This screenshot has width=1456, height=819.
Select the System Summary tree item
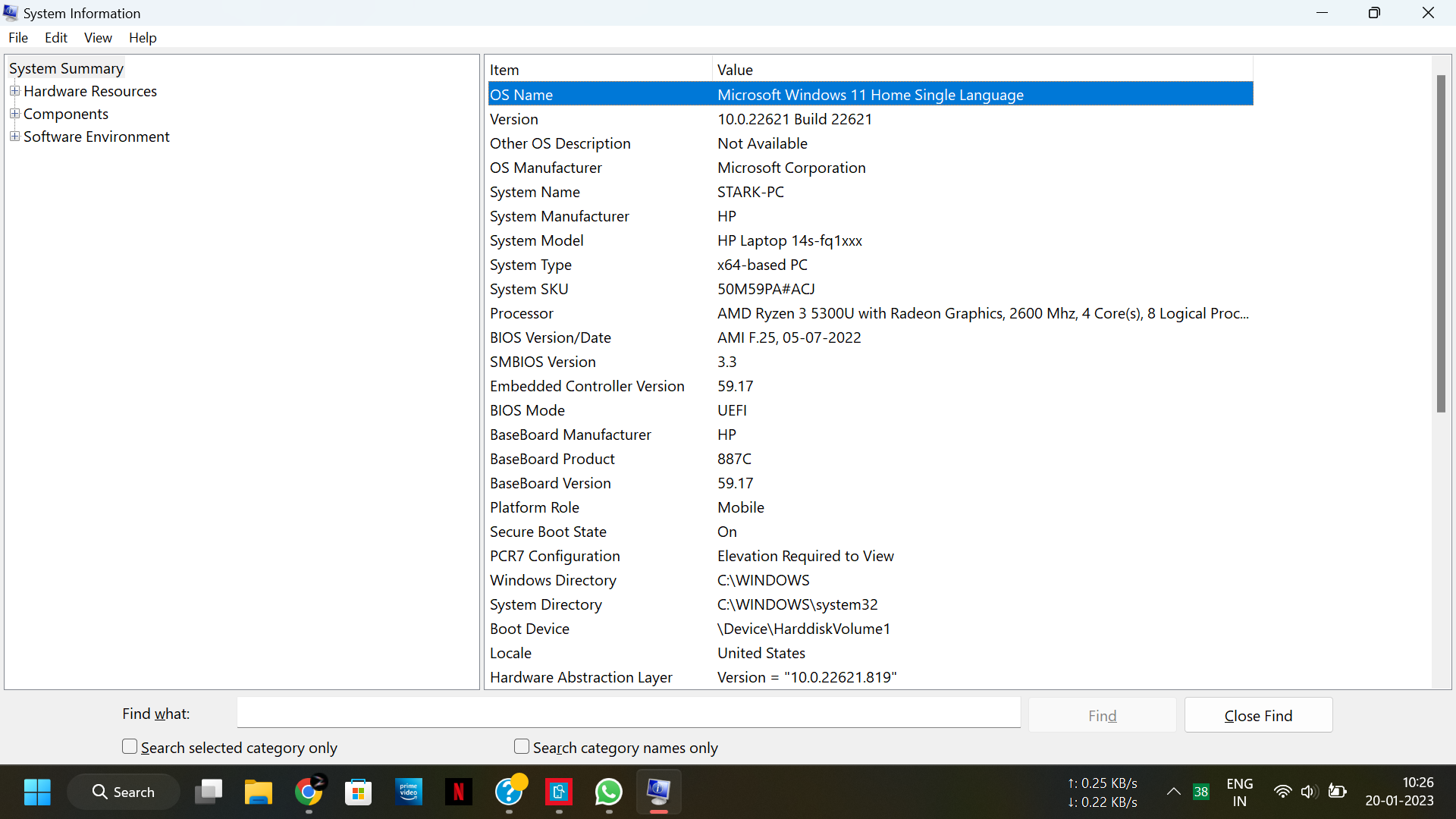[66, 68]
